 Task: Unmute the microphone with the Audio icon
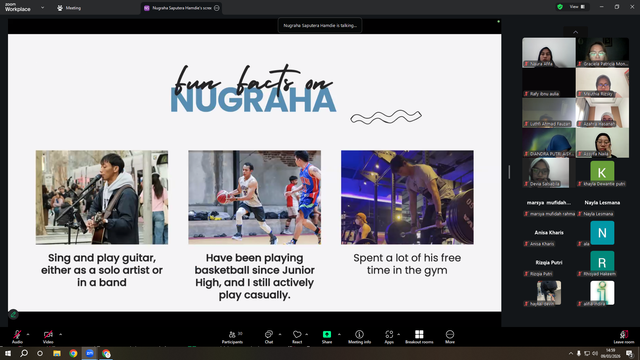[17, 336]
